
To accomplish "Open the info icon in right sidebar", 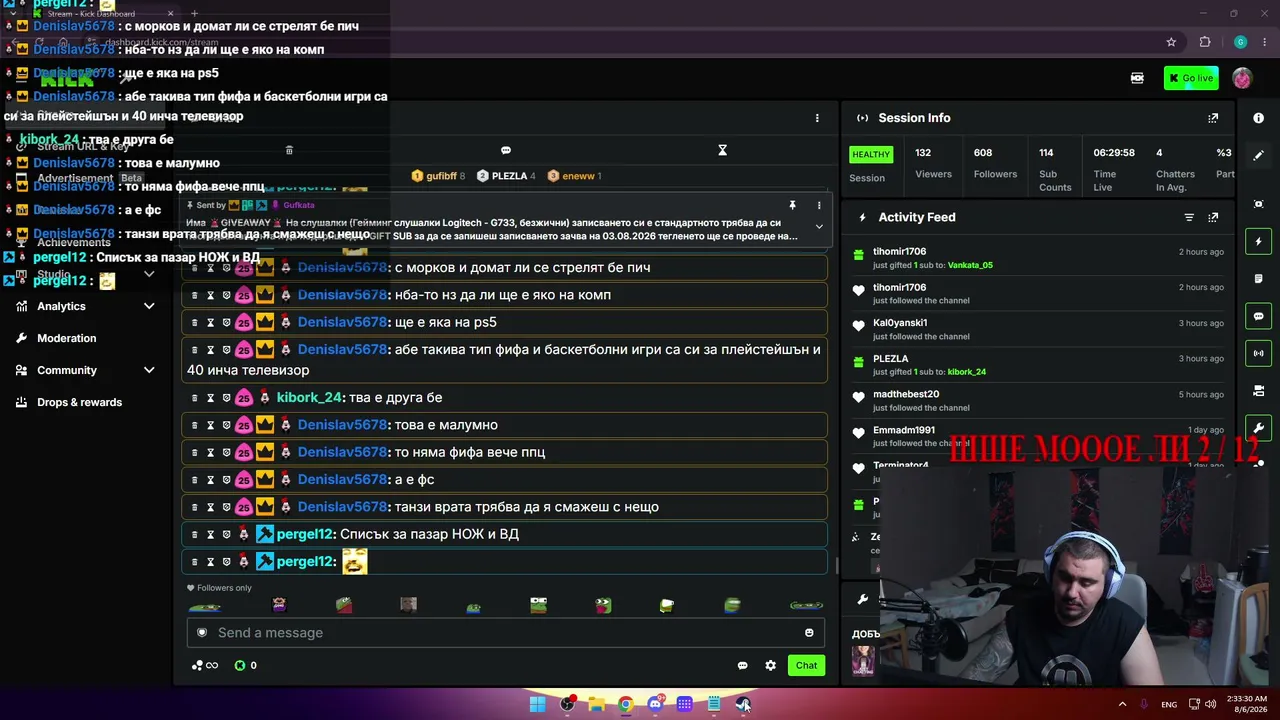I will 1258,118.
